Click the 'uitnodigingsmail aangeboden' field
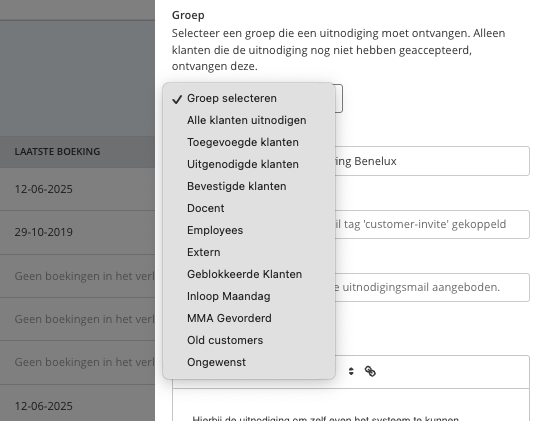Viewport: 543px width, 421px height. pos(432,287)
